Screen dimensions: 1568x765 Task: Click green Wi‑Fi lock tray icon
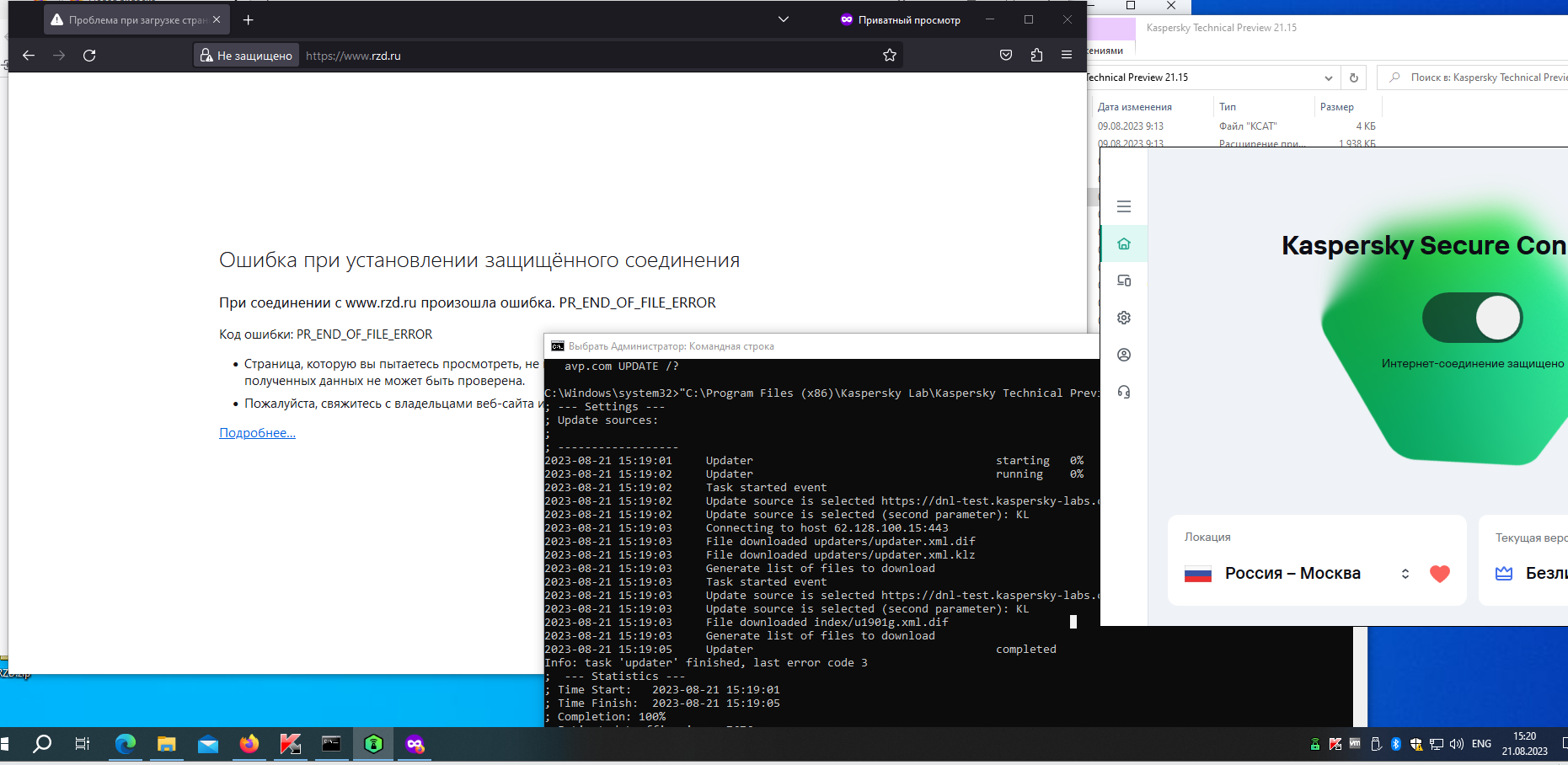[x=1315, y=744]
